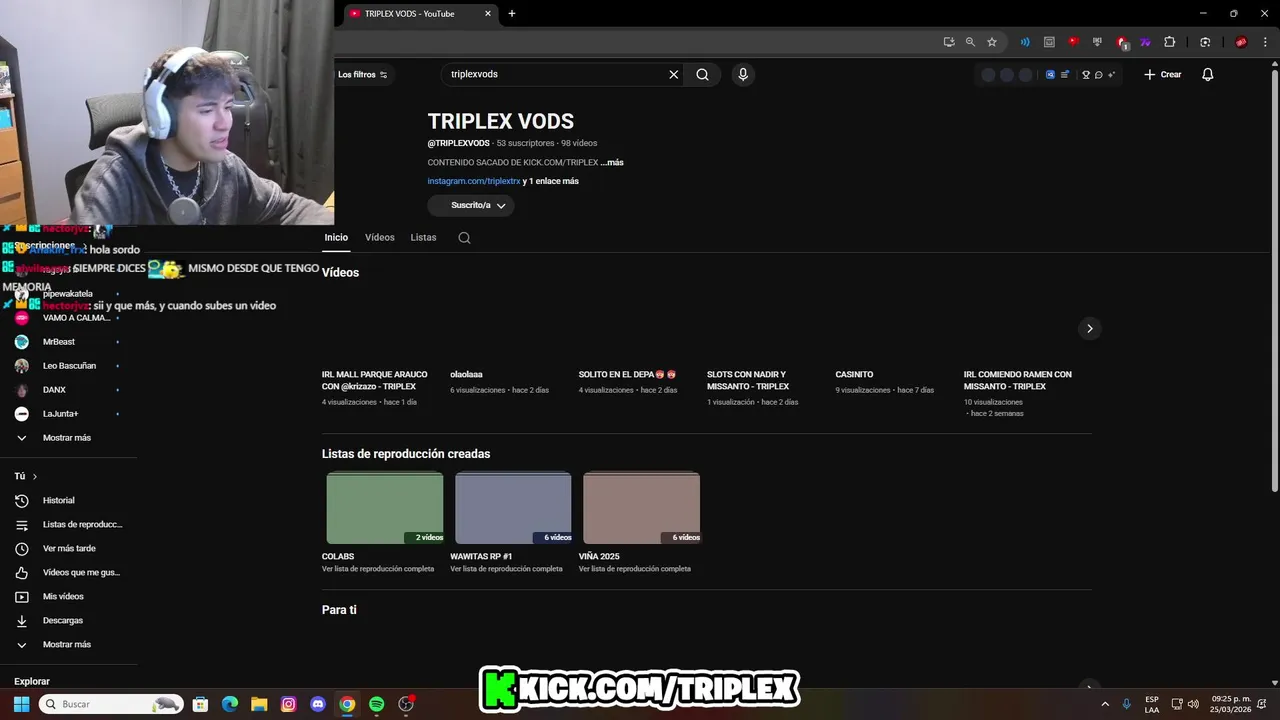1280x720 pixels.
Task: Open the Windows Start menu
Action: [21, 704]
